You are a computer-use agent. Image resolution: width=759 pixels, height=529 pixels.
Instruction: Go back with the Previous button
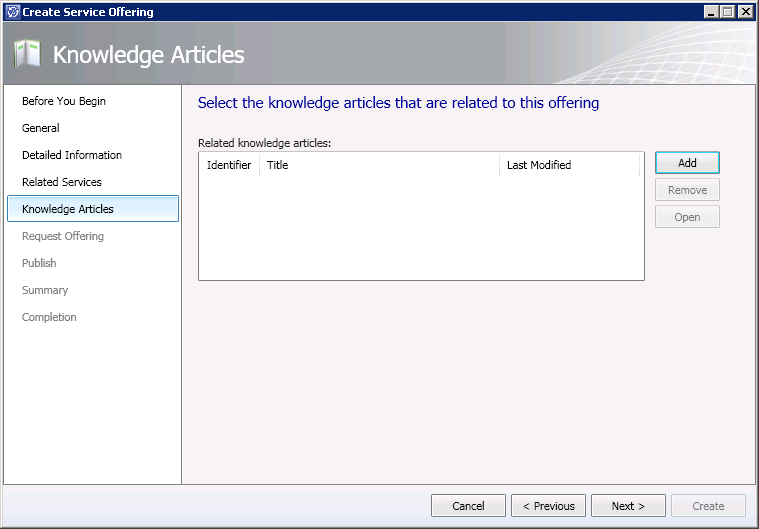pos(548,506)
